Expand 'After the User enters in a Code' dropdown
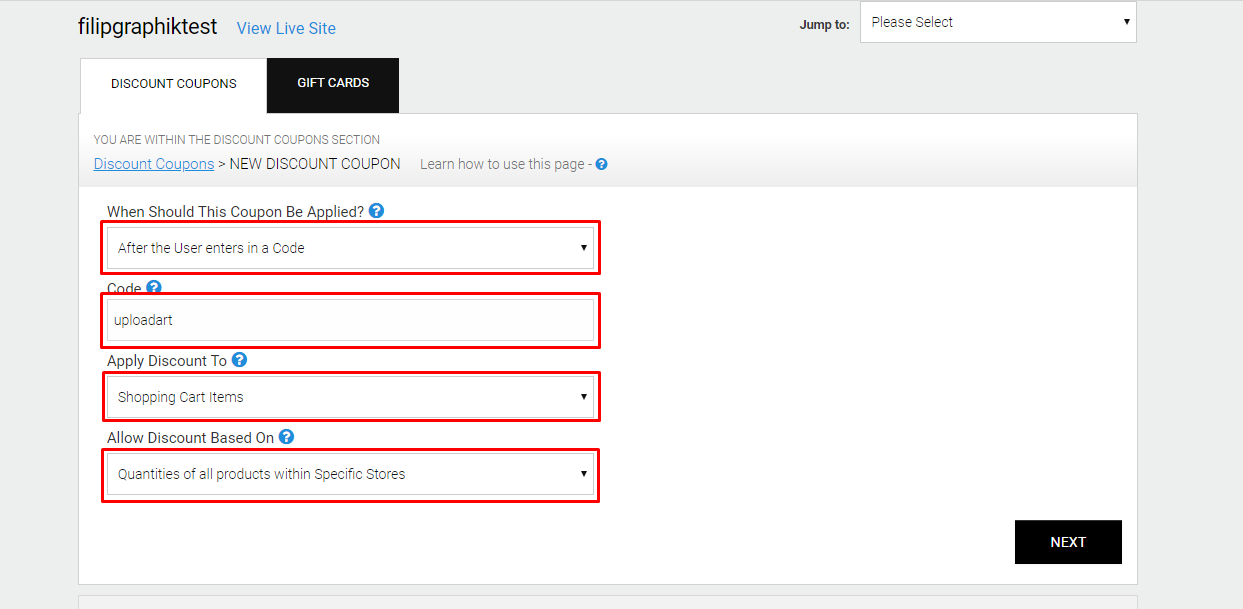This screenshot has width=1243, height=609. click(x=350, y=248)
